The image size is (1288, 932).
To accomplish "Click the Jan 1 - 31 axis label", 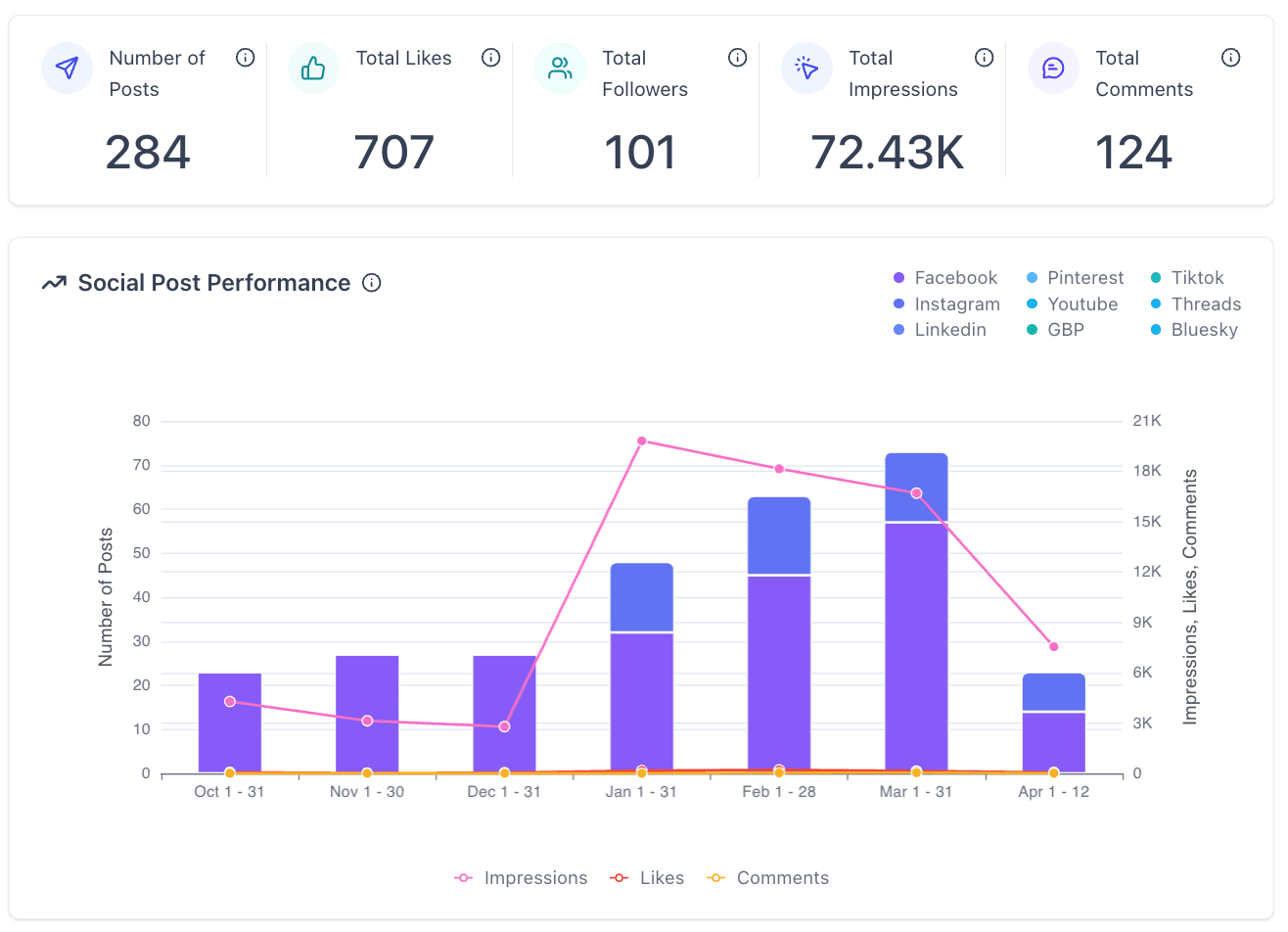I will 642,792.
